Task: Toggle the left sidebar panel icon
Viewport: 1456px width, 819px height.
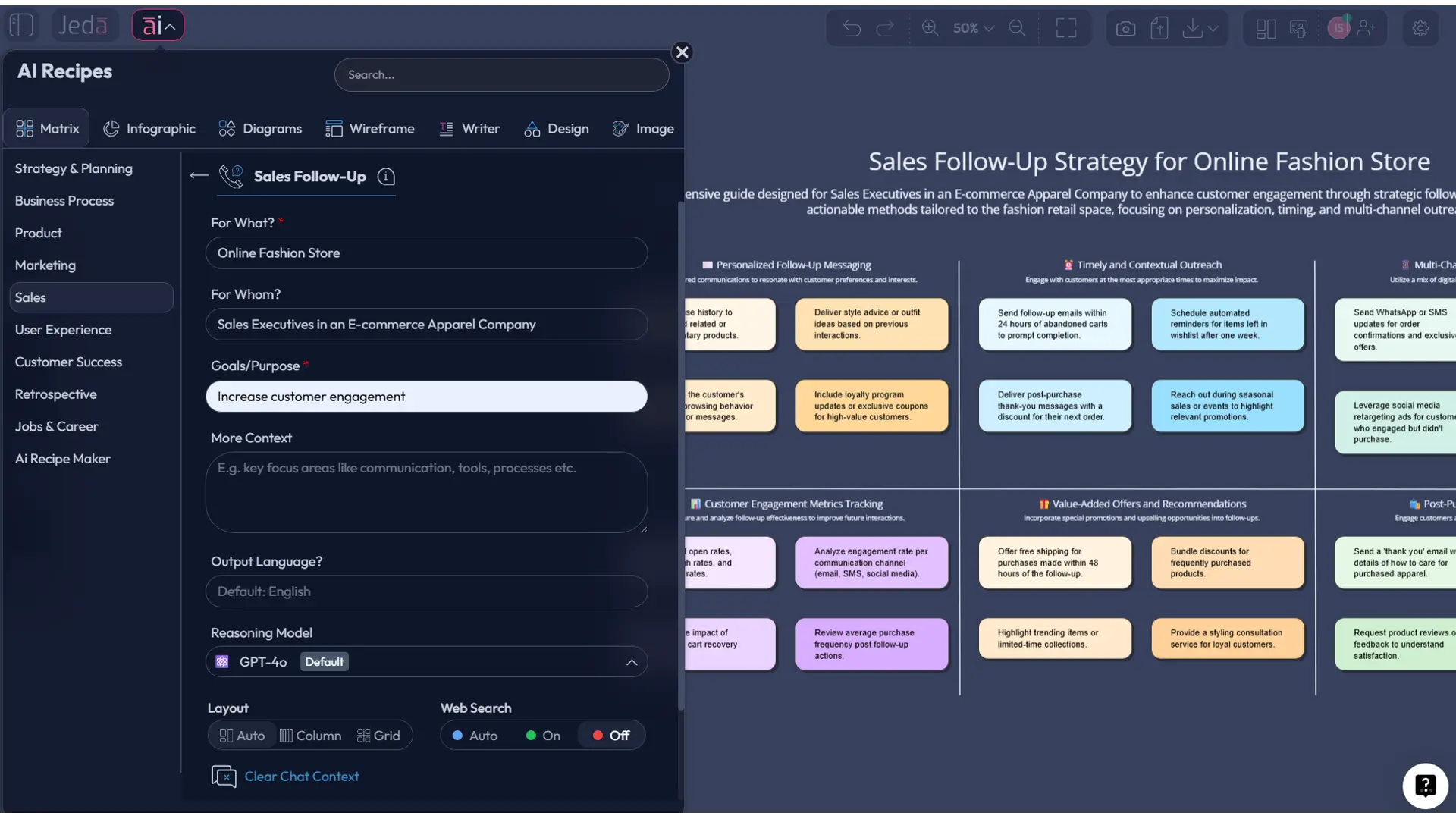Action: [20, 24]
